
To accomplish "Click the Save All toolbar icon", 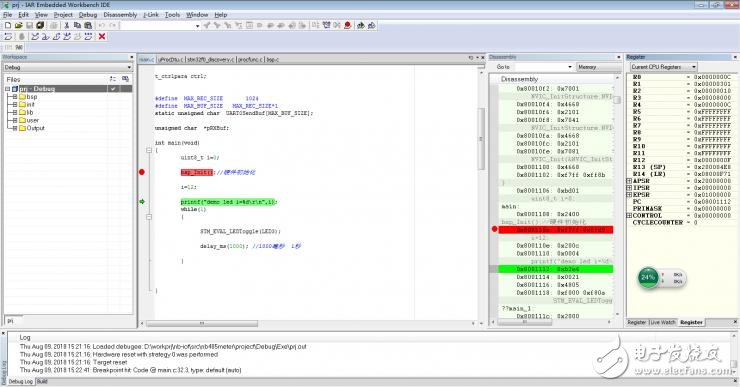I will 40,25.
